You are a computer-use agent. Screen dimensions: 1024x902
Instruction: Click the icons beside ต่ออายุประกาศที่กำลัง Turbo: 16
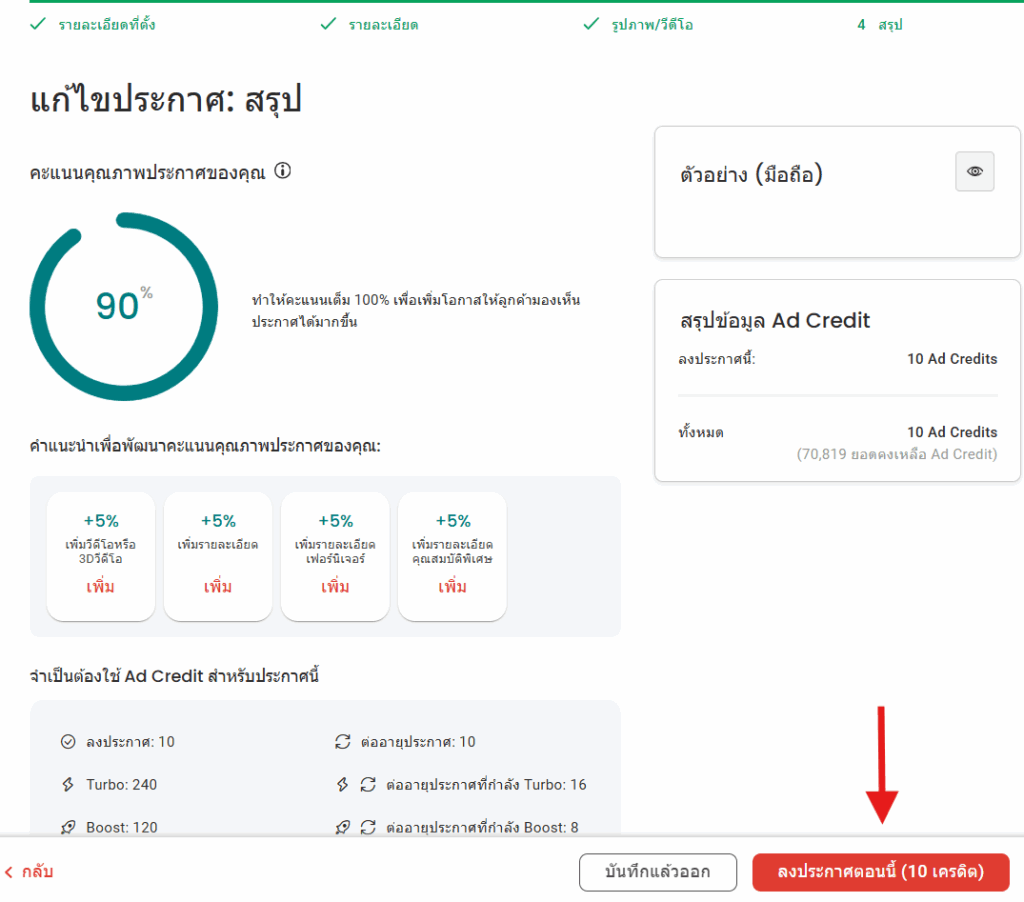click(x=356, y=785)
